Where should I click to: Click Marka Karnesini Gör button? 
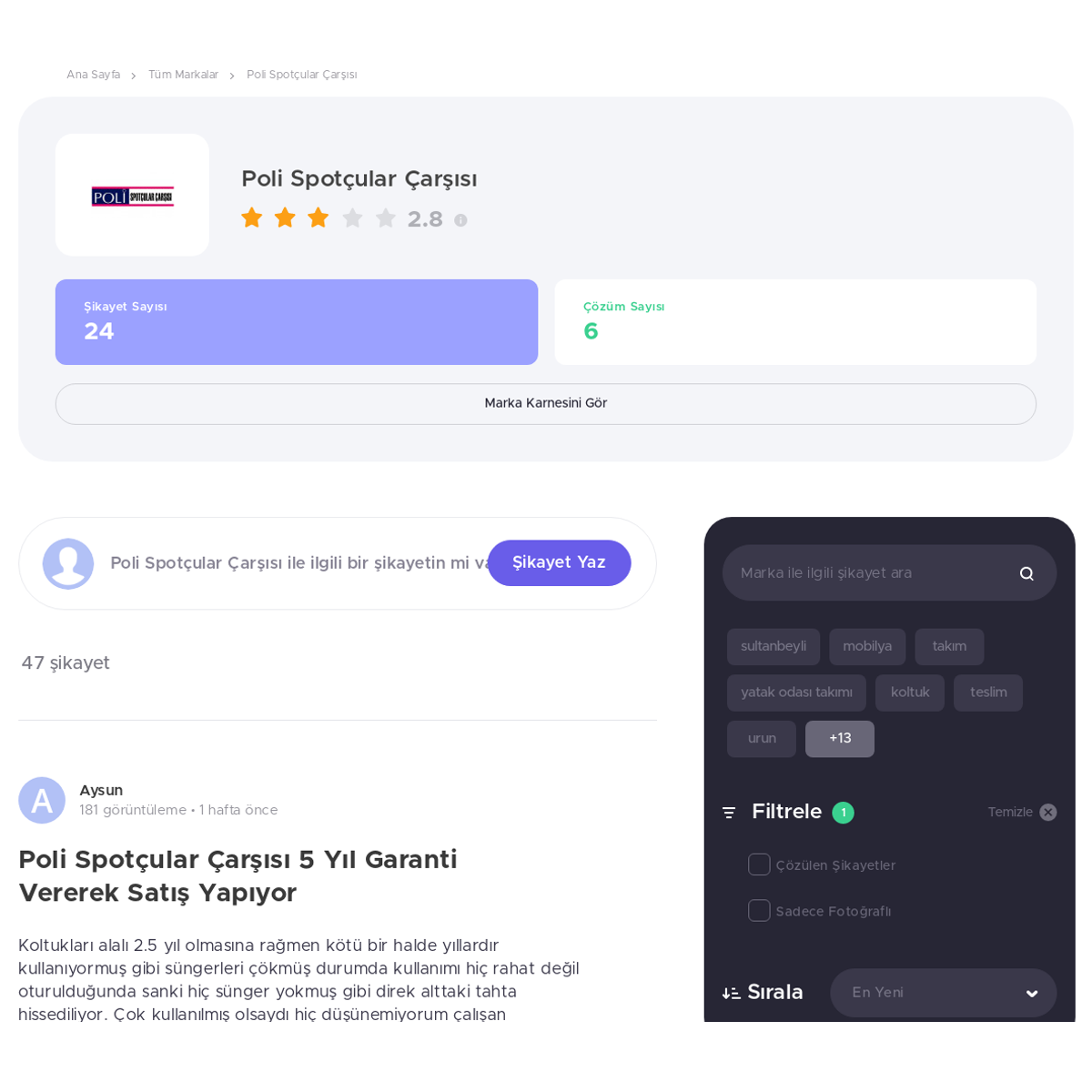pos(546,403)
